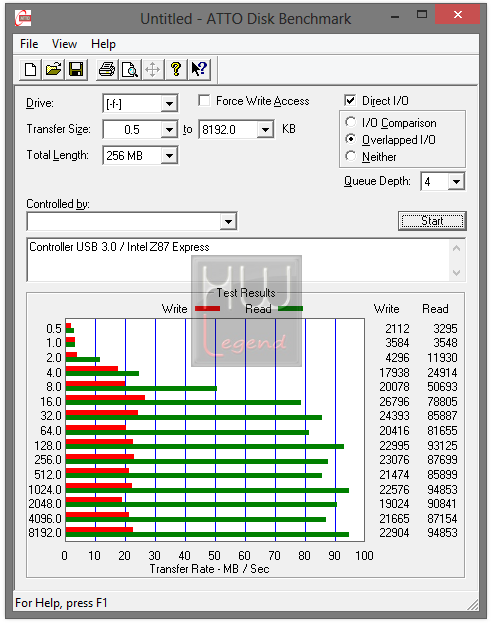493x623 pixels.
Task: Click the Read value 94853 for 1024.0
Action: (x=442, y=490)
